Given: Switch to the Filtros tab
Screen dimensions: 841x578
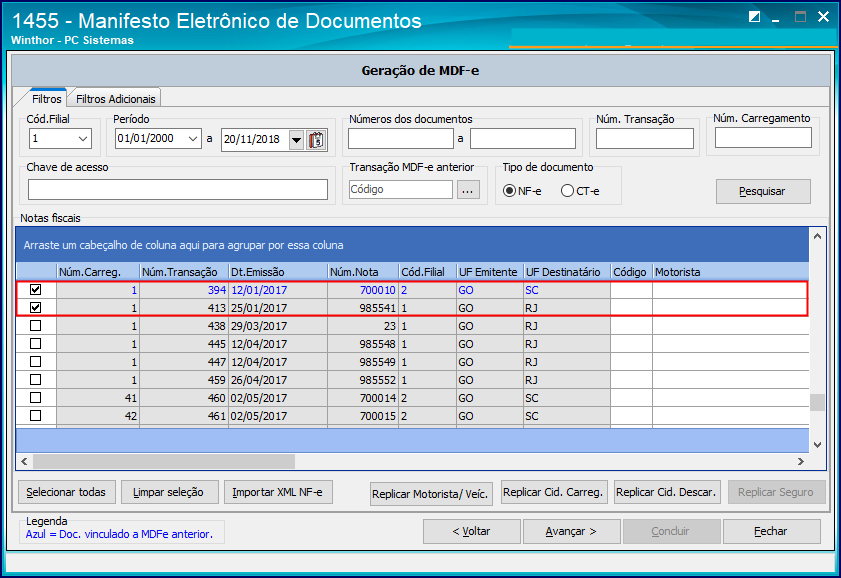Looking at the screenshot, I should coord(47,99).
